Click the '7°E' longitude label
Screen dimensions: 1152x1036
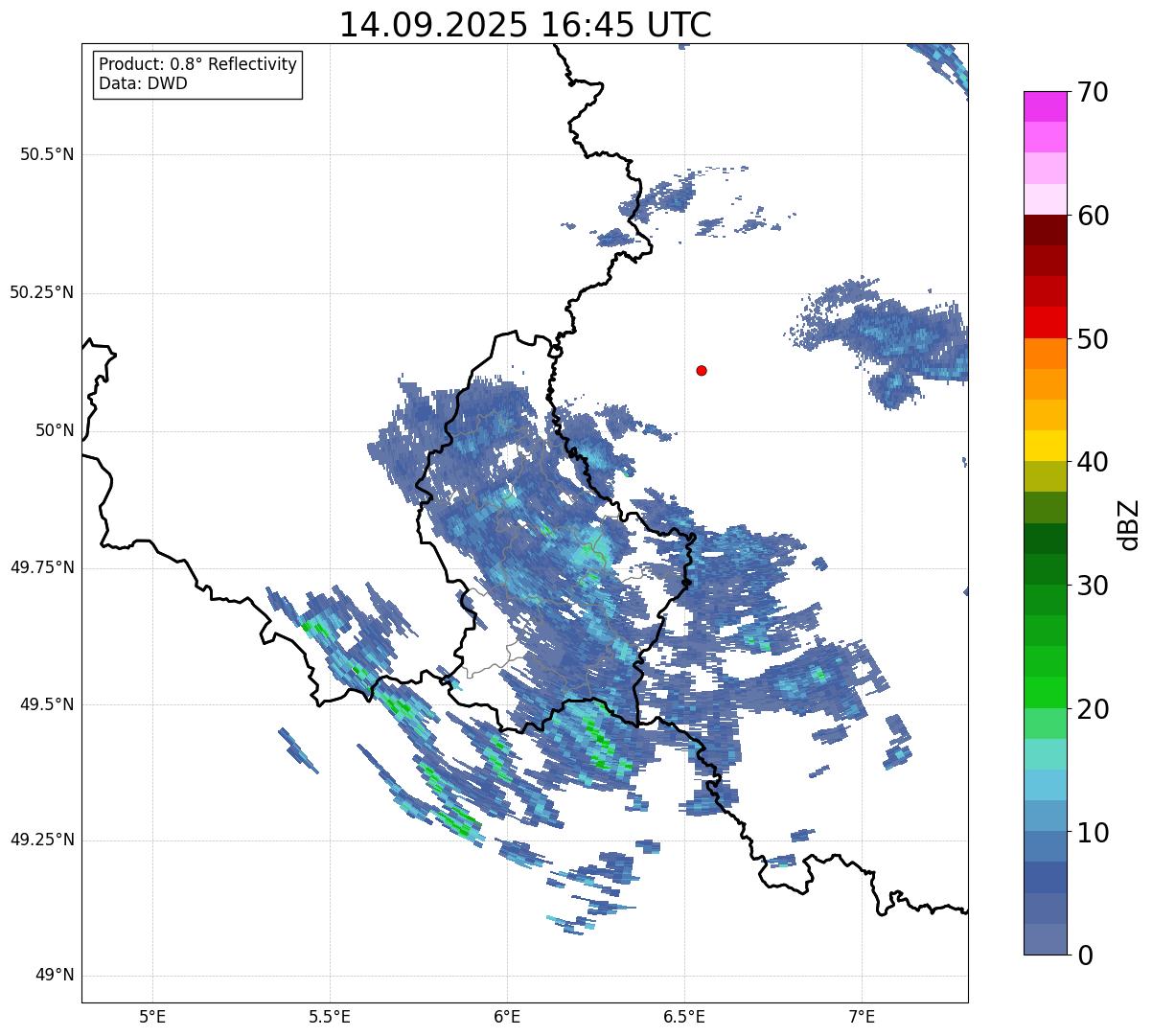pos(862,1016)
